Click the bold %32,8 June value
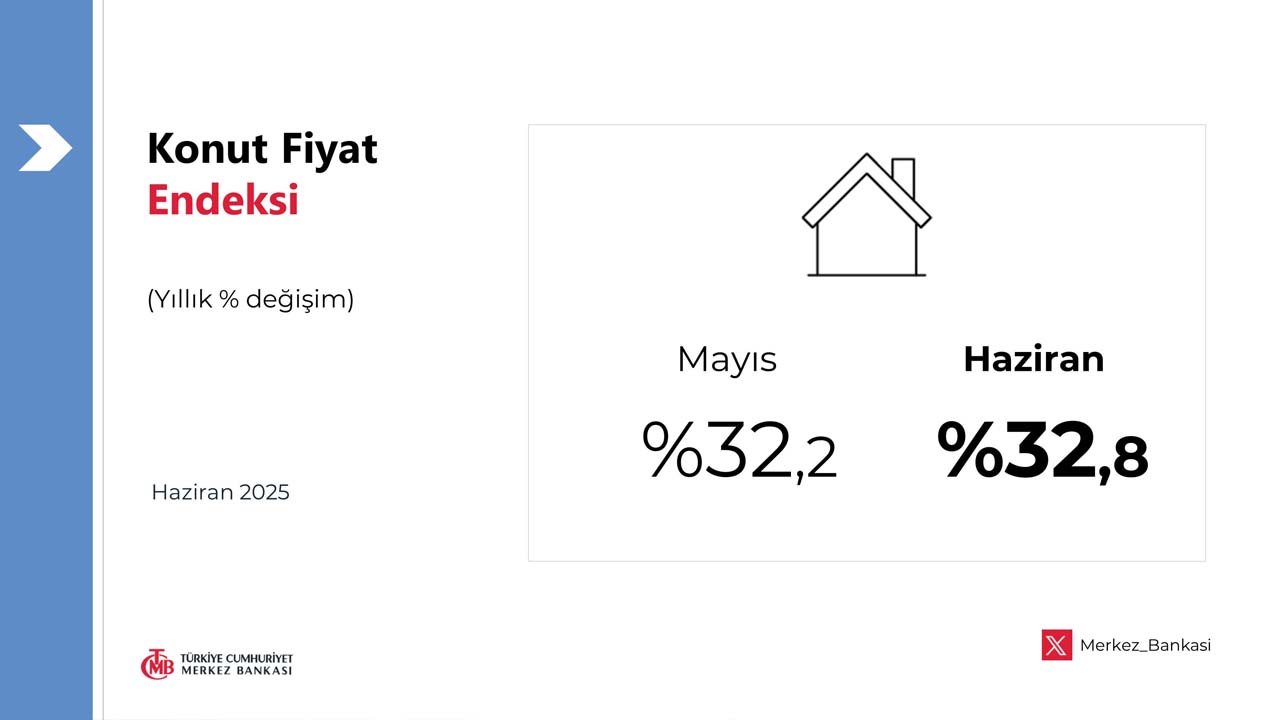The width and height of the screenshot is (1280, 720). point(1042,451)
